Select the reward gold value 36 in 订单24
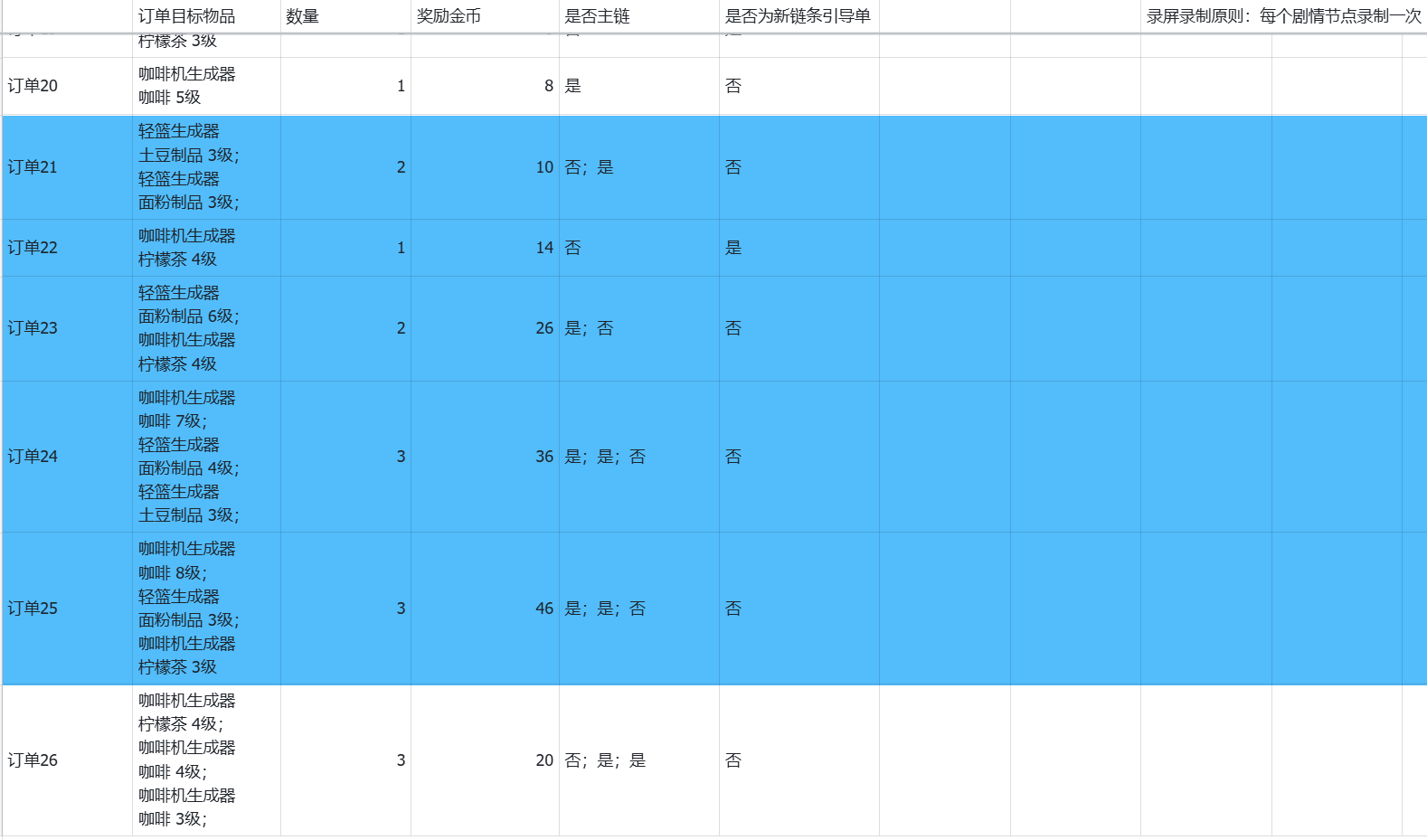The height and width of the screenshot is (840, 1427). [x=485, y=457]
